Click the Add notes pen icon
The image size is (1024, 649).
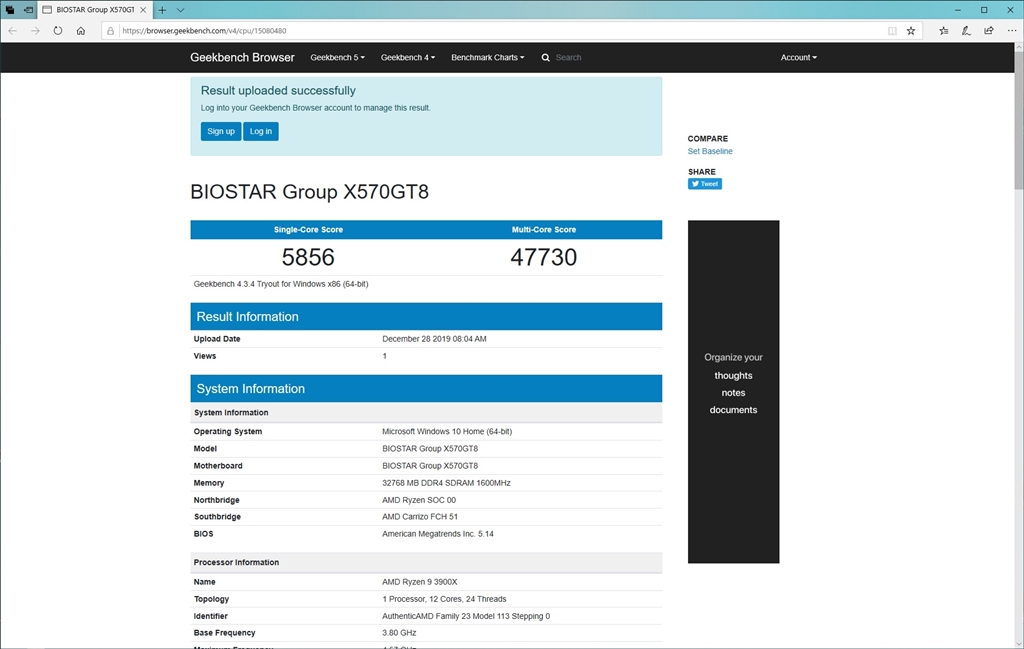(967, 31)
